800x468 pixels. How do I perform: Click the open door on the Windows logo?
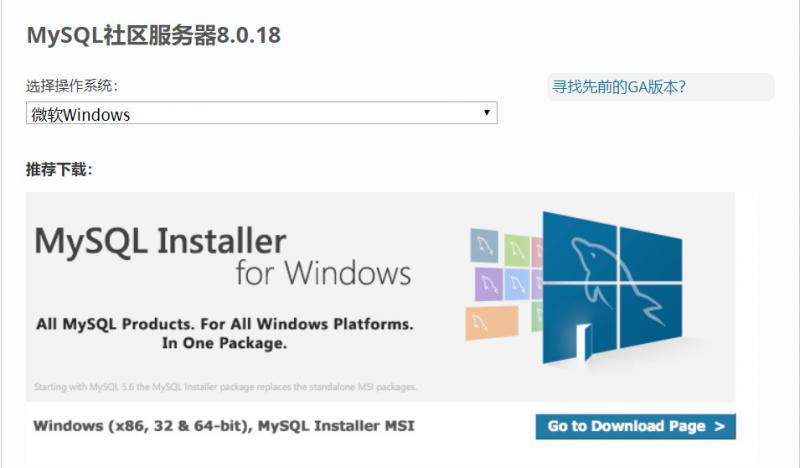point(584,342)
